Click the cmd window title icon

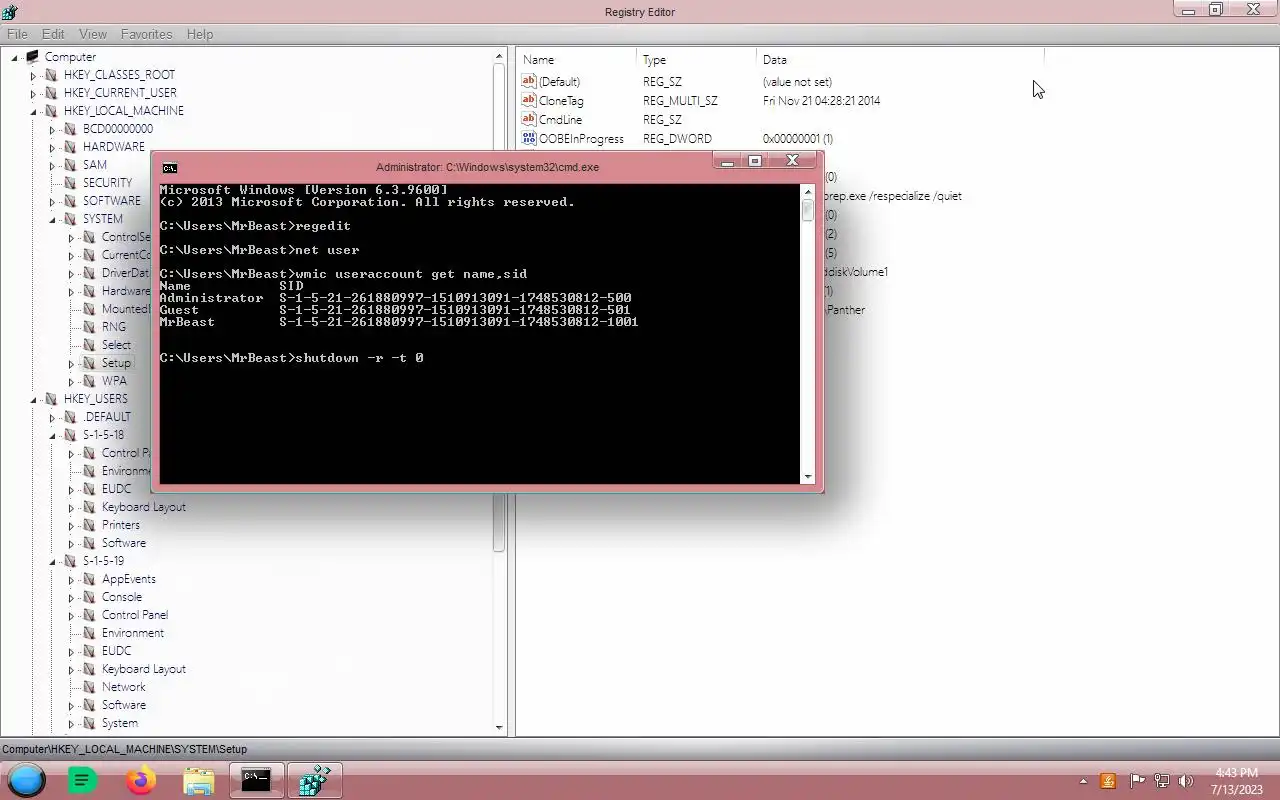coord(170,167)
